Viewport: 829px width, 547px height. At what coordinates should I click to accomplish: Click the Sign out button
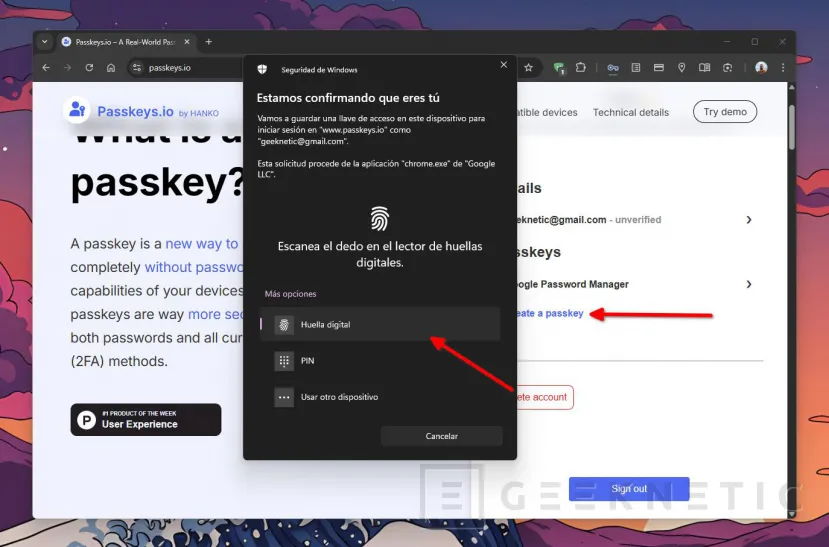point(629,489)
